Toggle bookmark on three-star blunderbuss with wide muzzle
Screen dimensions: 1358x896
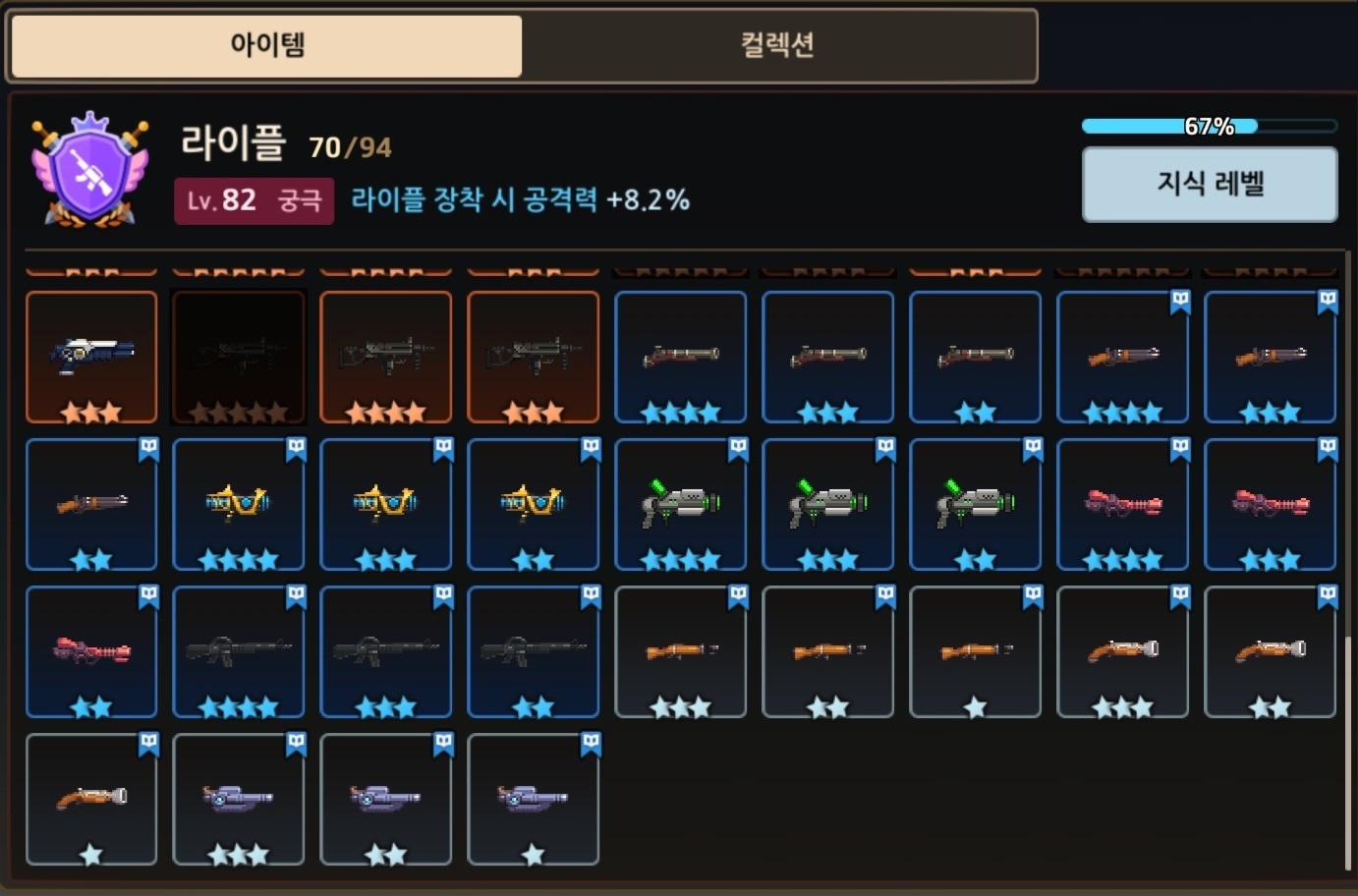tap(1180, 597)
